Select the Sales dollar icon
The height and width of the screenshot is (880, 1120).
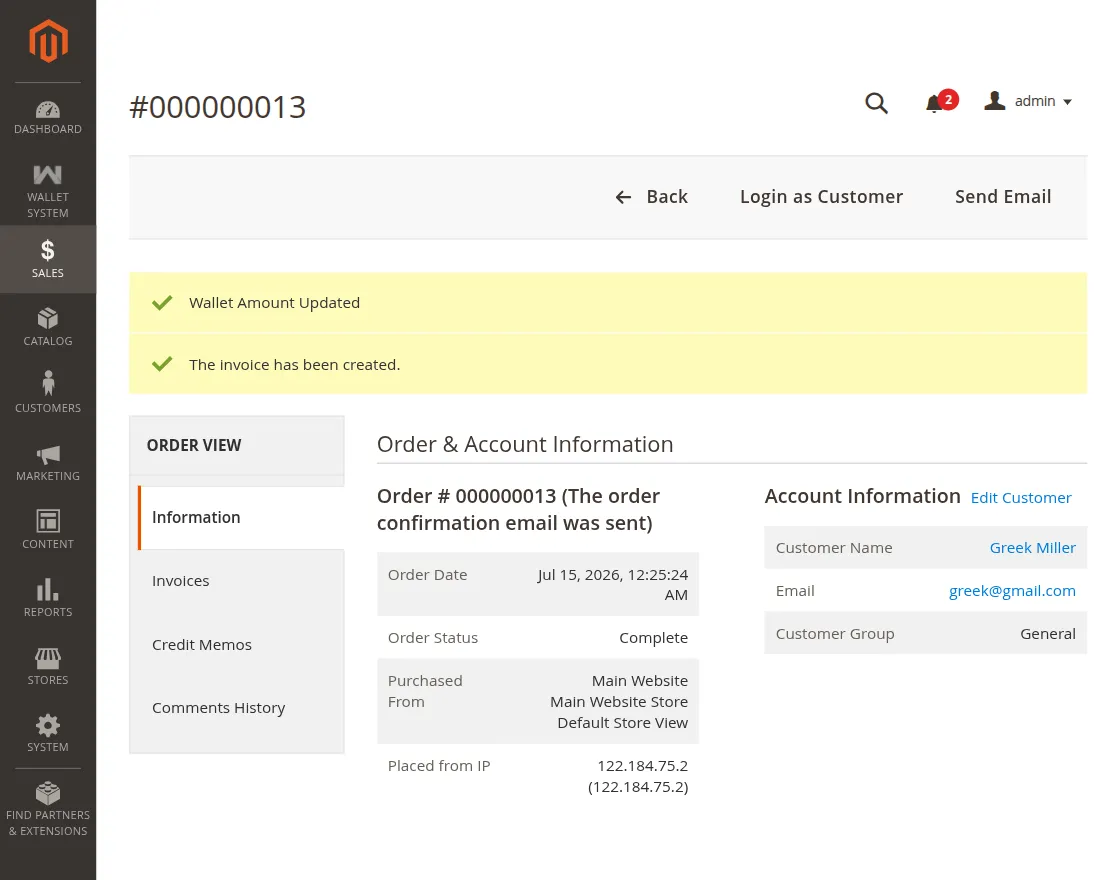point(48,250)
